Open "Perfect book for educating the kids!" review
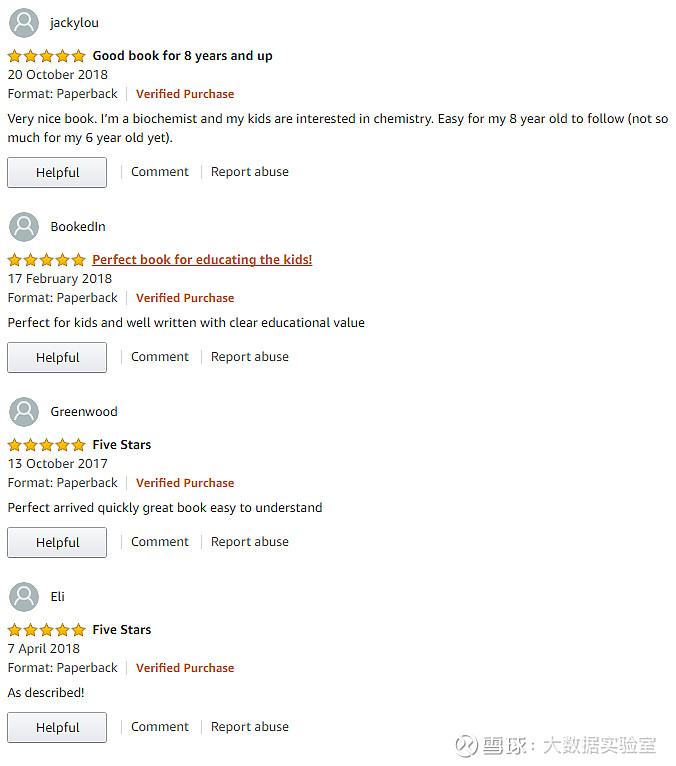The height and width of the screenshot is (766, 676). coord(202,260)
